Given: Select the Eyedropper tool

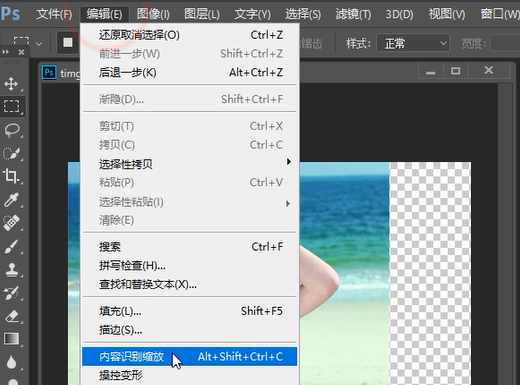Looking at the screenshot, I should pos(11,200).
